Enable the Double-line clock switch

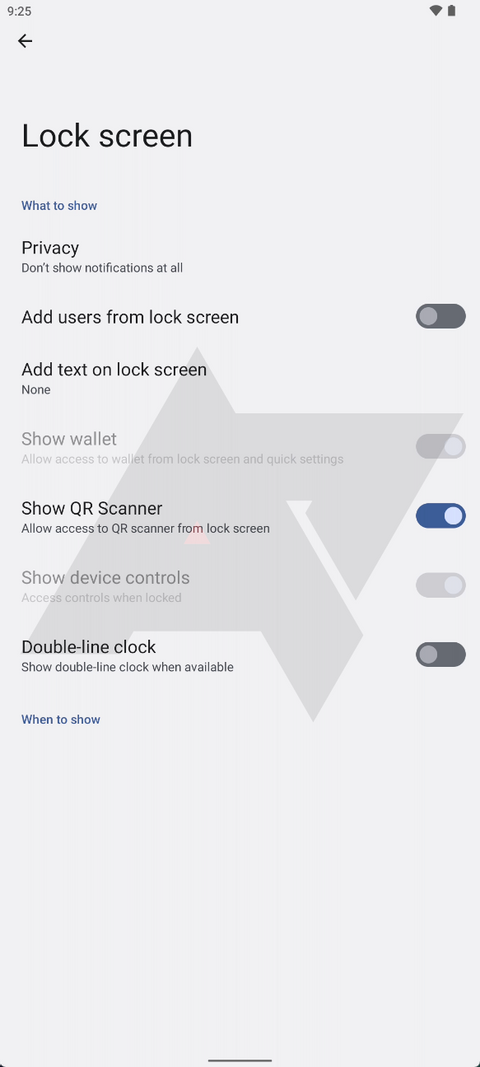[441, 655]
